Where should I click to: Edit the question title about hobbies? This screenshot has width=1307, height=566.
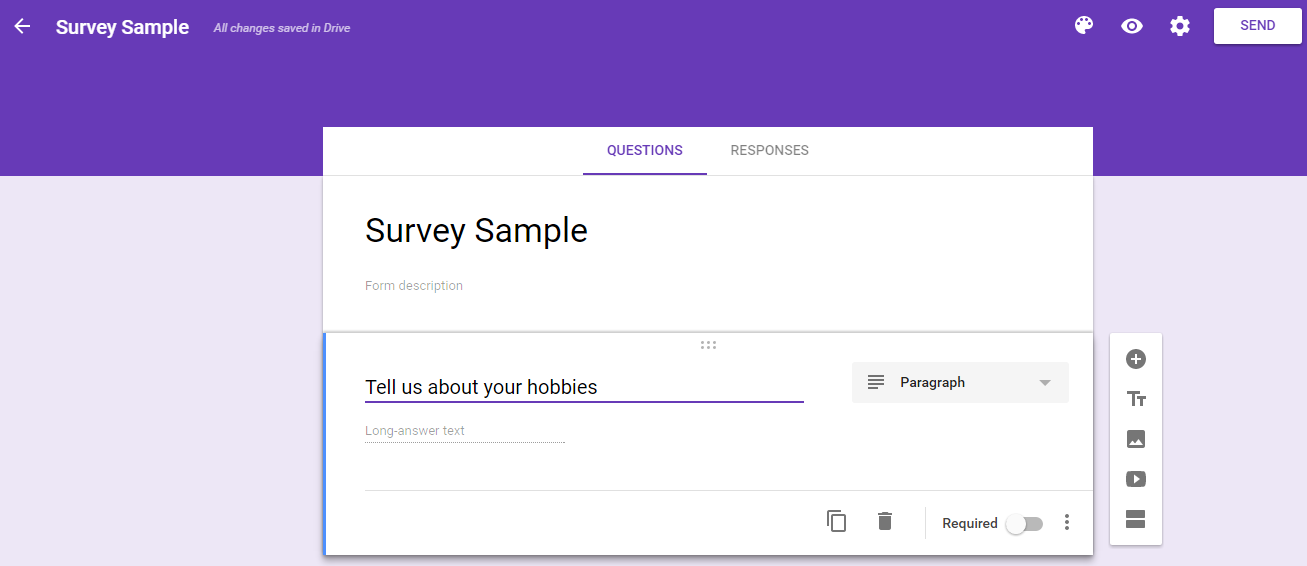point(584,387)
